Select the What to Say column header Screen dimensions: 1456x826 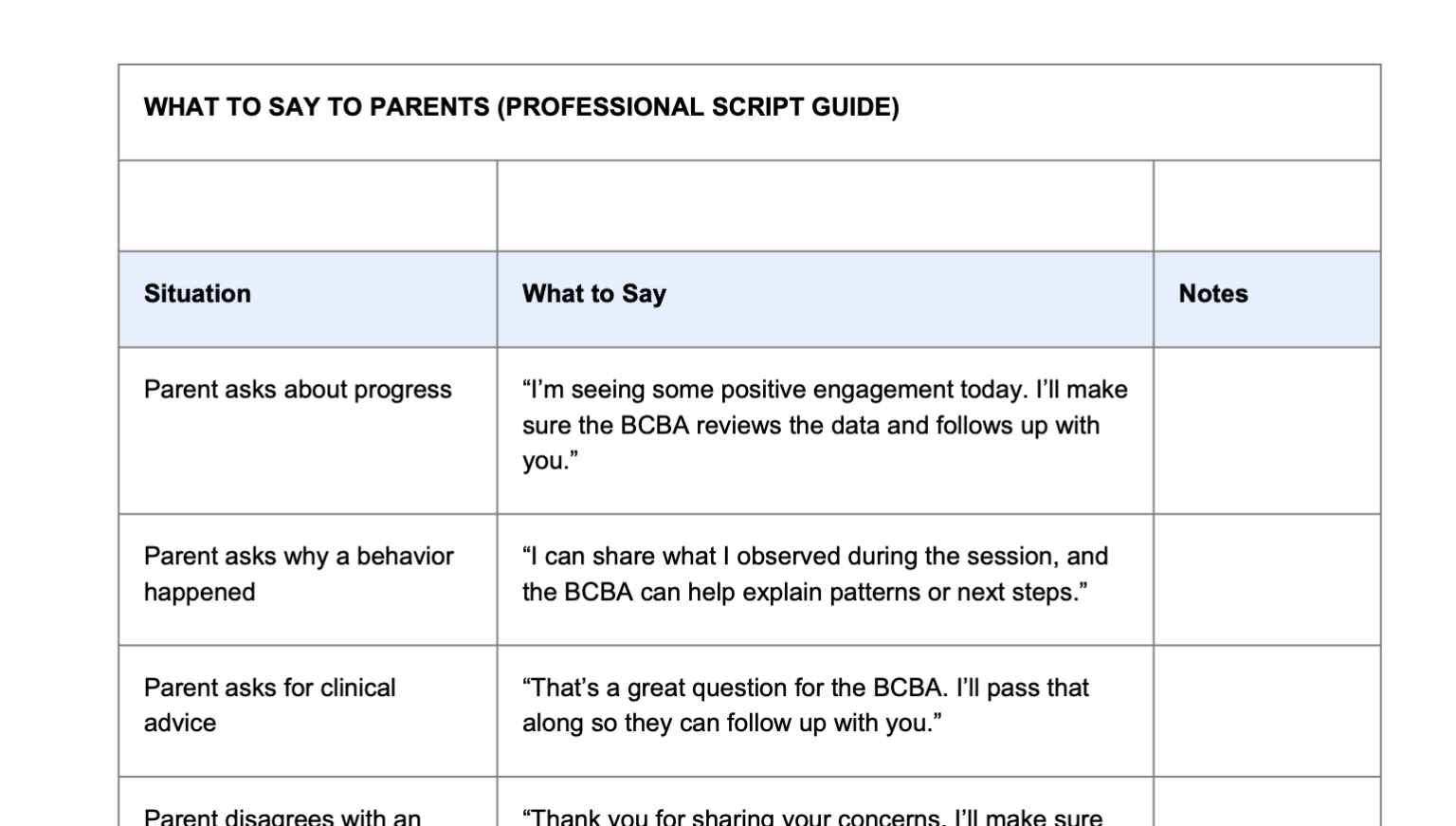pyautogui.click(x=594, y=294)
